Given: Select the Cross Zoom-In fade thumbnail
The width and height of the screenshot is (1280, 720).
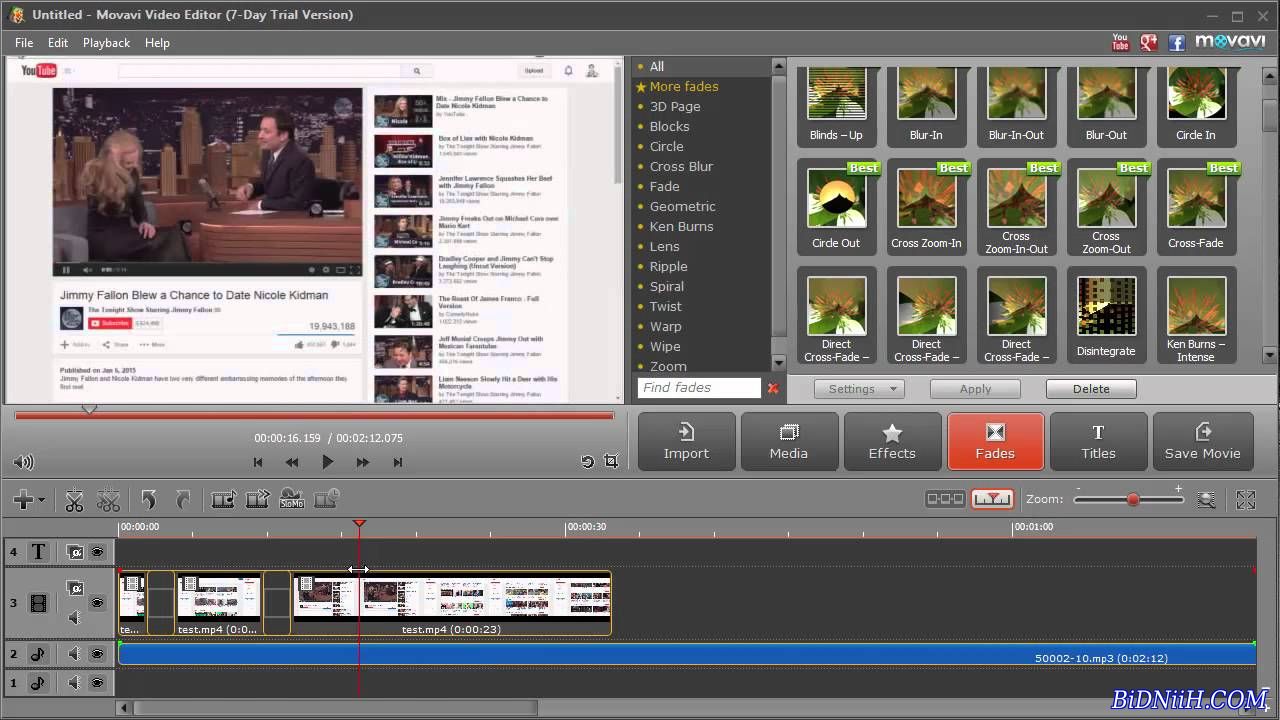Looking at the screenshot, I should click(x=926, y=207).
